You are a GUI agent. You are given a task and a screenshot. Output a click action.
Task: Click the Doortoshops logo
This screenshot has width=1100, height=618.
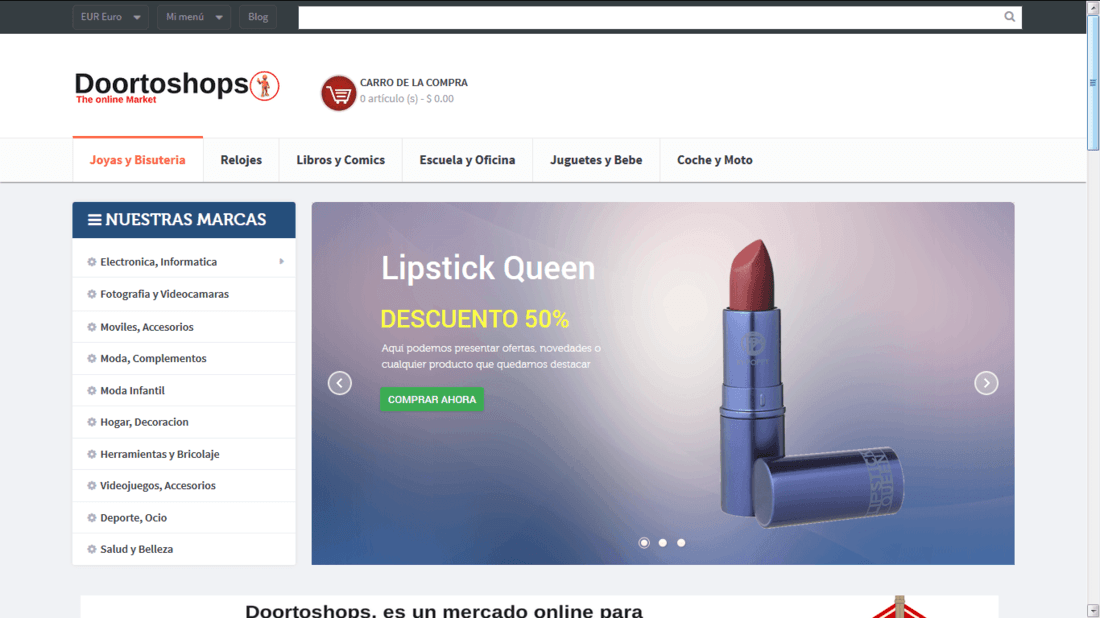(177, 87)
